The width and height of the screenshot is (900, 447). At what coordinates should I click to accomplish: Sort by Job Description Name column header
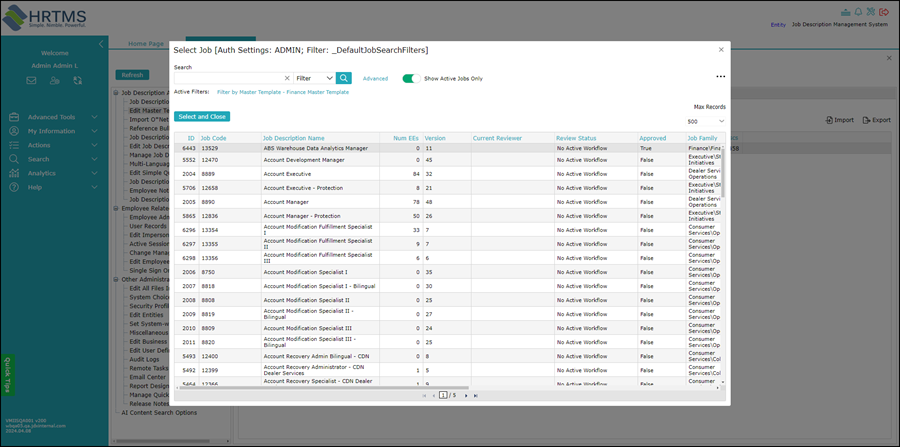pos(293,138)
